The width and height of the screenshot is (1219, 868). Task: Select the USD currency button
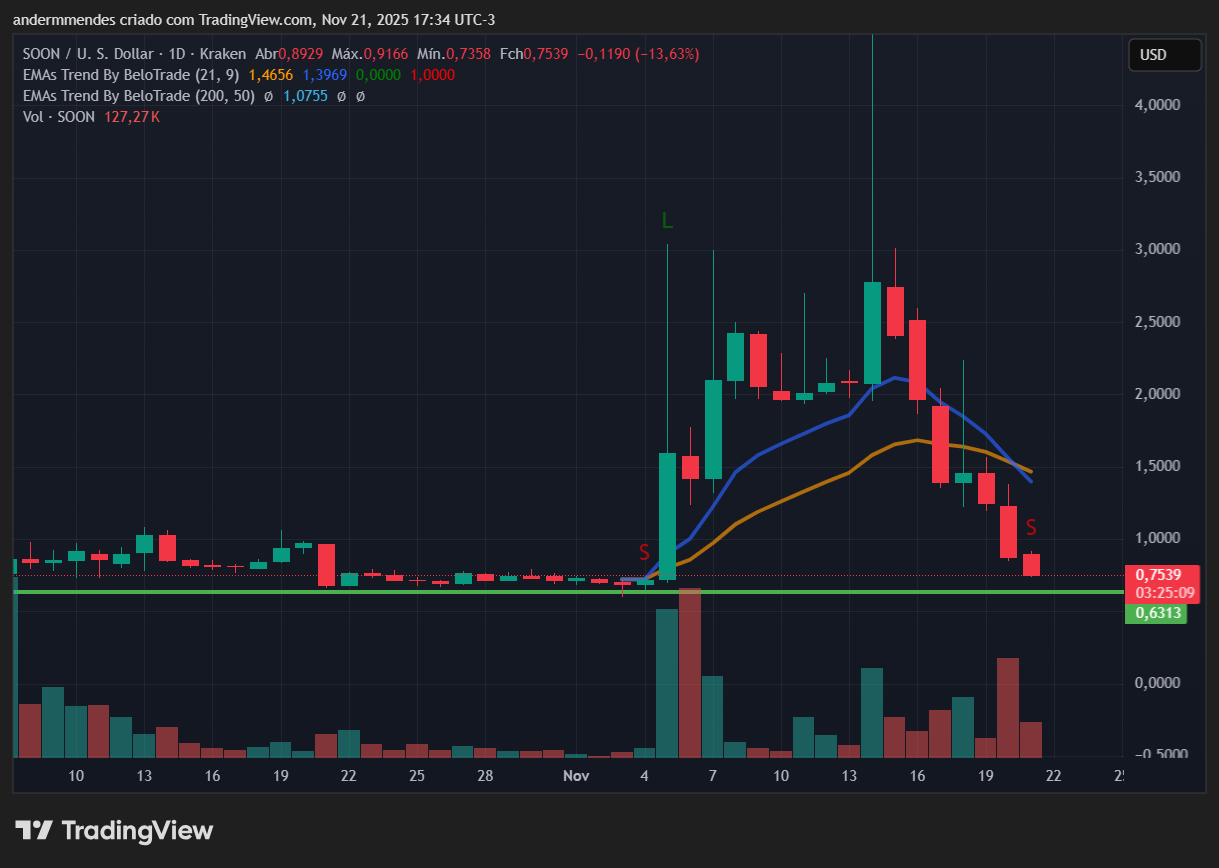[1164, 55]
